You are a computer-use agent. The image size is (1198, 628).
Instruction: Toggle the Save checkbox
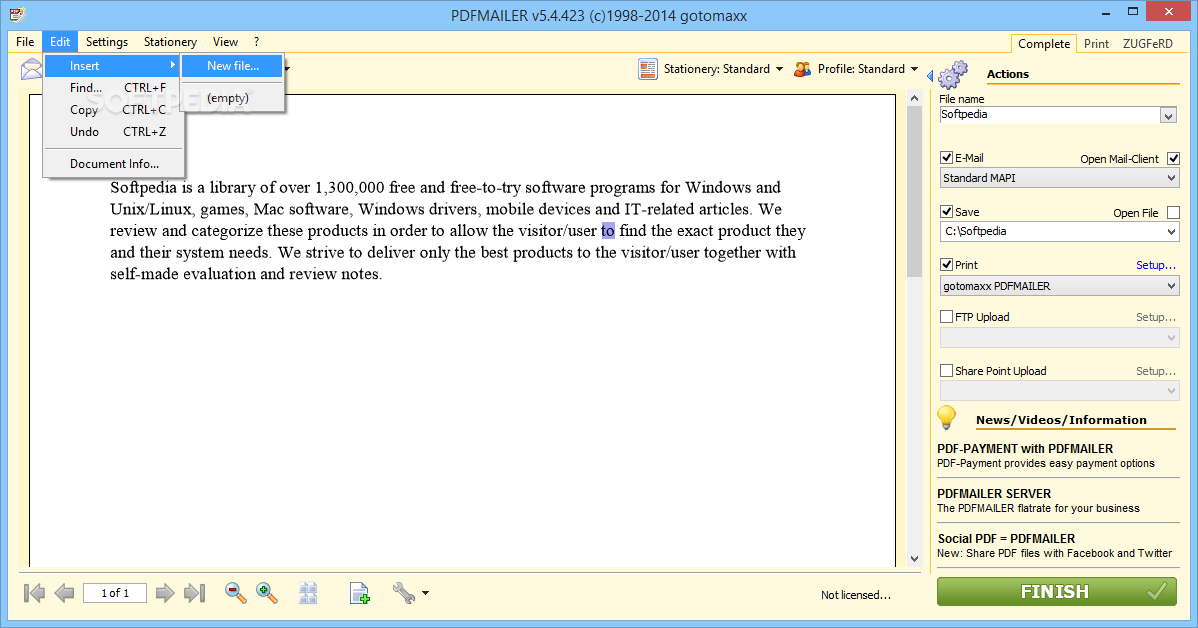pyautogui.click(x=947, y=212)
